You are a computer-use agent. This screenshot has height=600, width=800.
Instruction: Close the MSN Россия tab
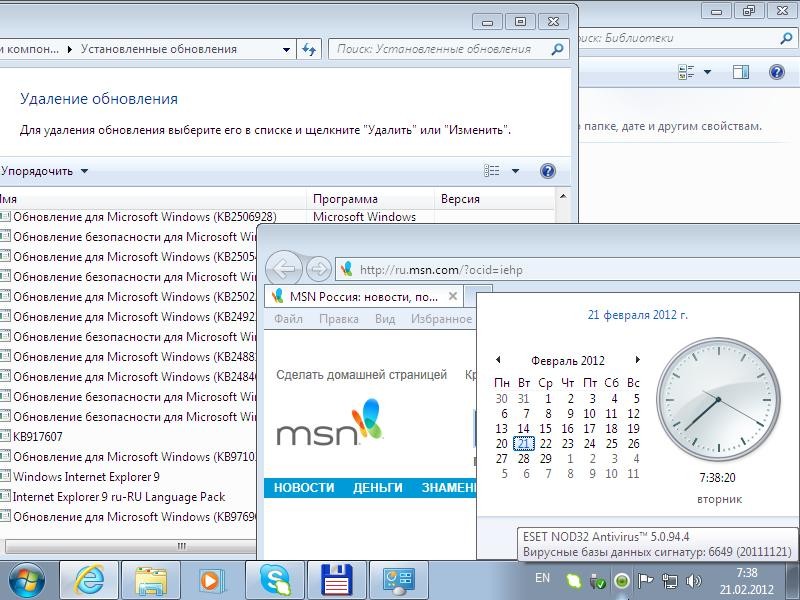(453, 296)
